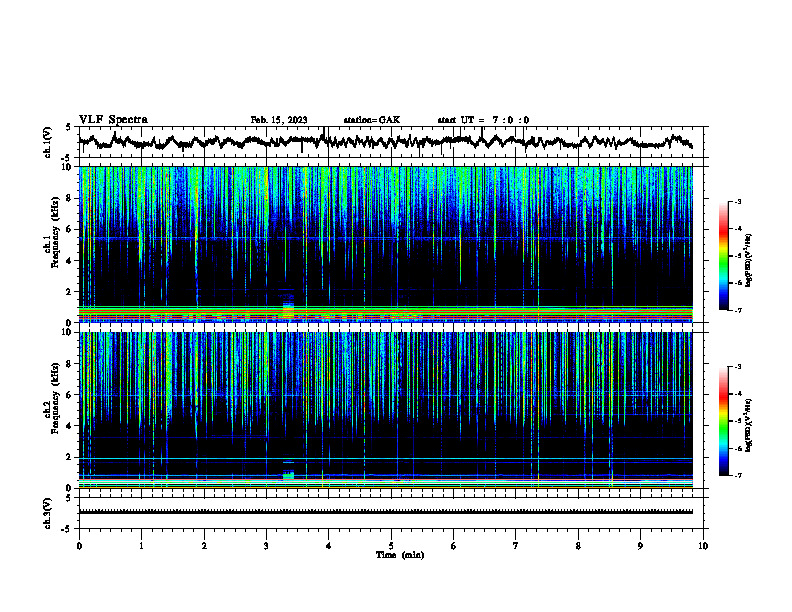The width and height of the screenshot is (792, 612).
Task: Click the ch.2 frequency axis "6" tick label
Action: 70,395
